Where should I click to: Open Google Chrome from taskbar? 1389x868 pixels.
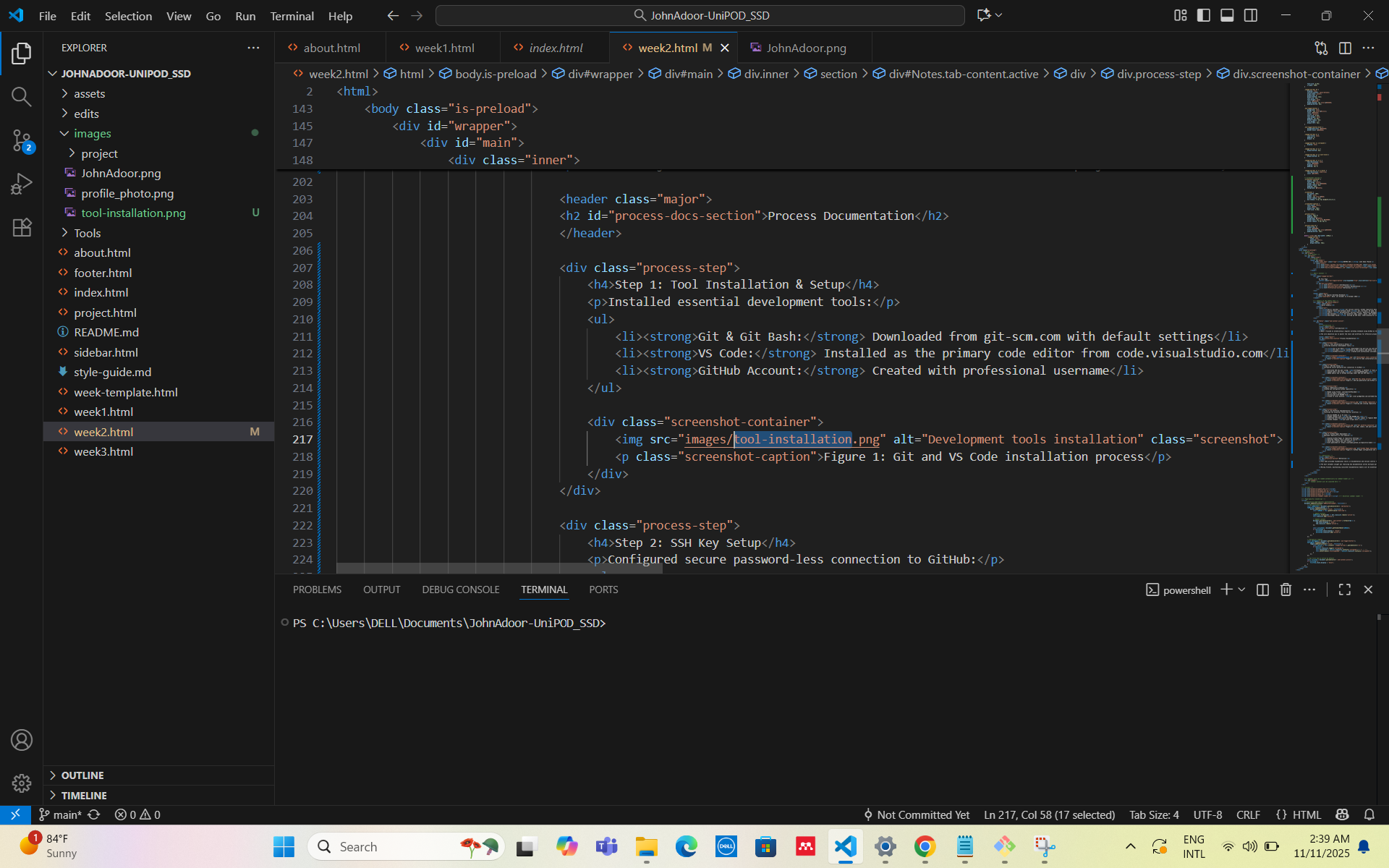click(925, 846)
